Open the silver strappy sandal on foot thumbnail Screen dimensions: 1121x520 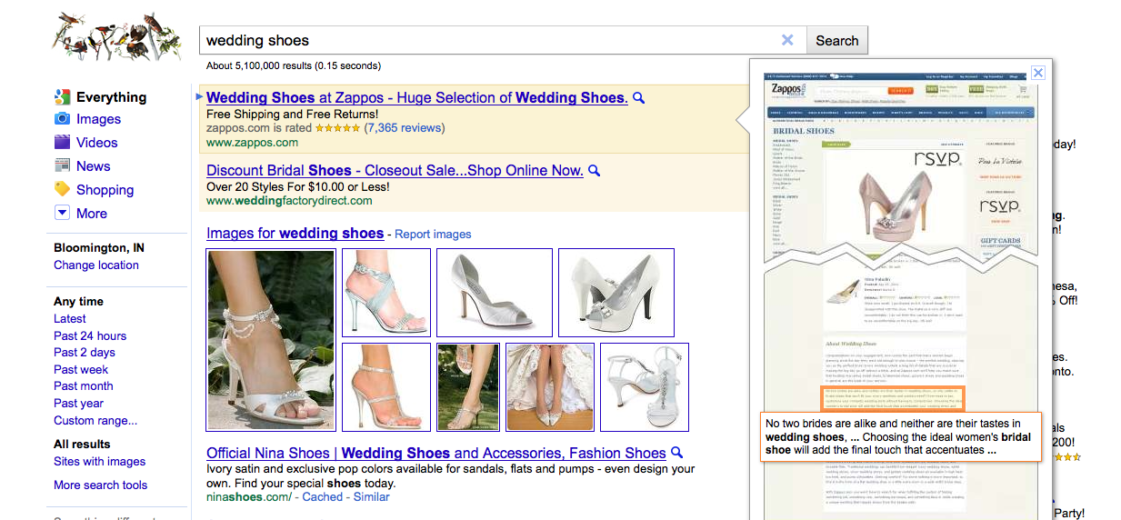[386, 292]
